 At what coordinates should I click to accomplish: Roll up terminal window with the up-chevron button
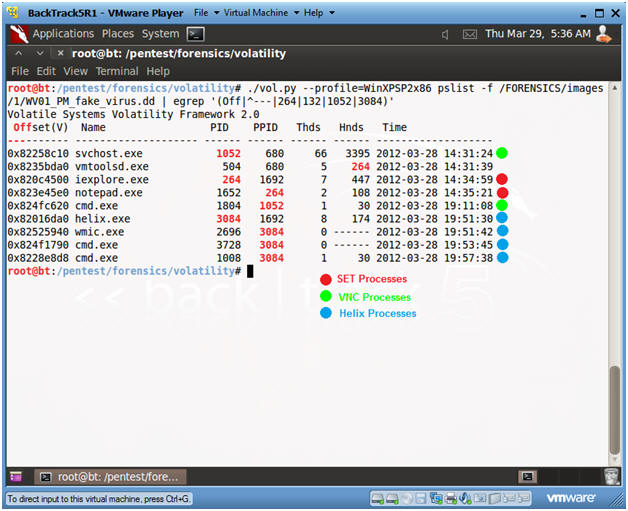point(19,53)
